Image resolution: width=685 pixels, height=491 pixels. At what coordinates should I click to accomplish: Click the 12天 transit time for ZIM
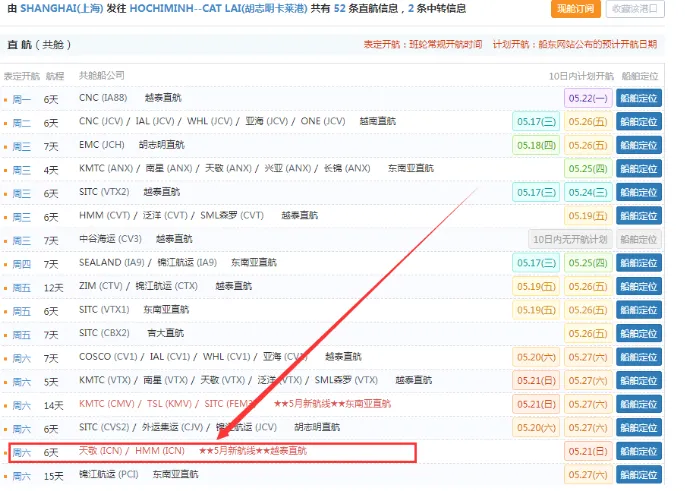click(x=53, y=288)
